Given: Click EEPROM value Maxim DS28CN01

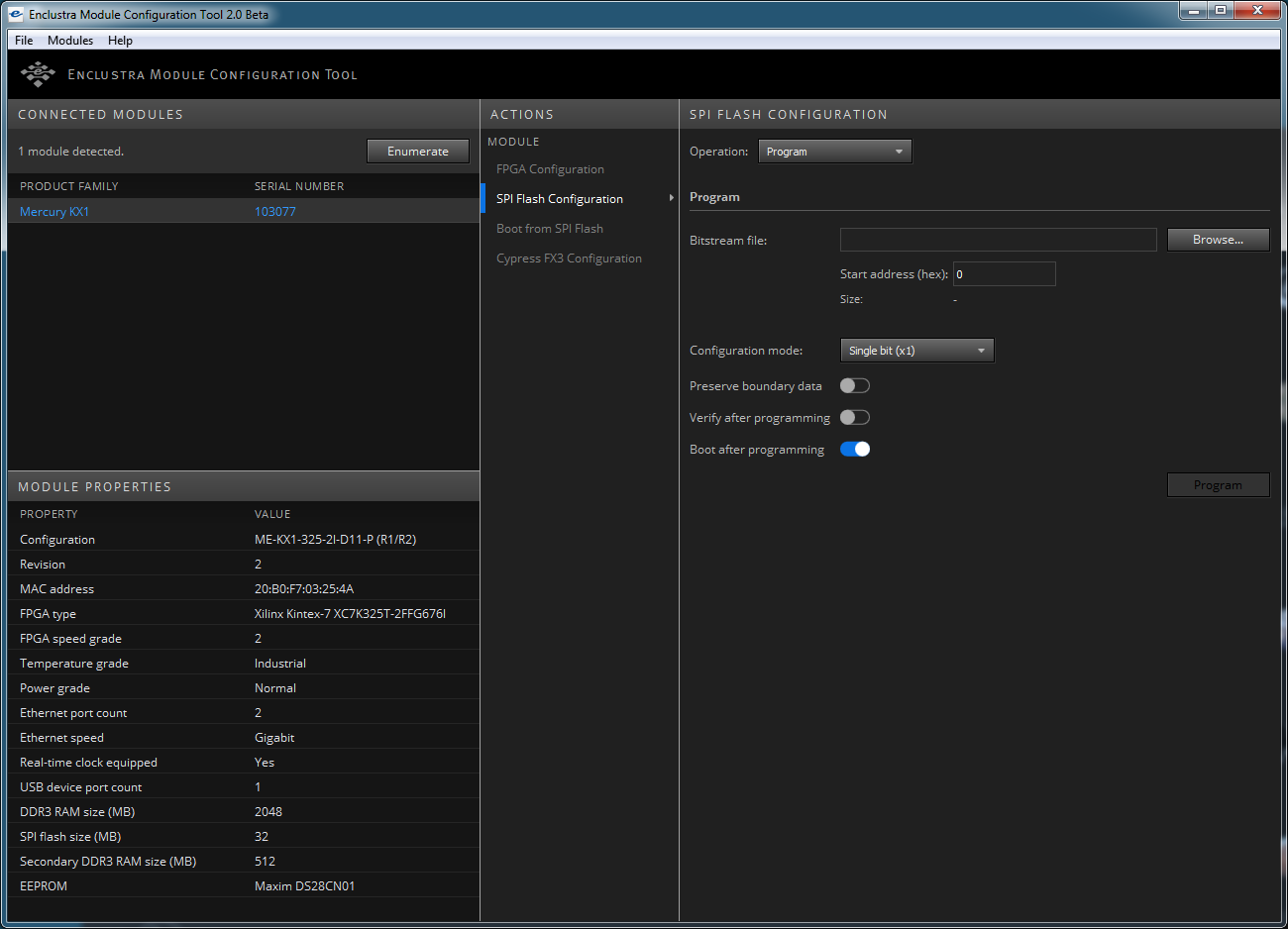Looking at the screenshot, I should 304,886.
